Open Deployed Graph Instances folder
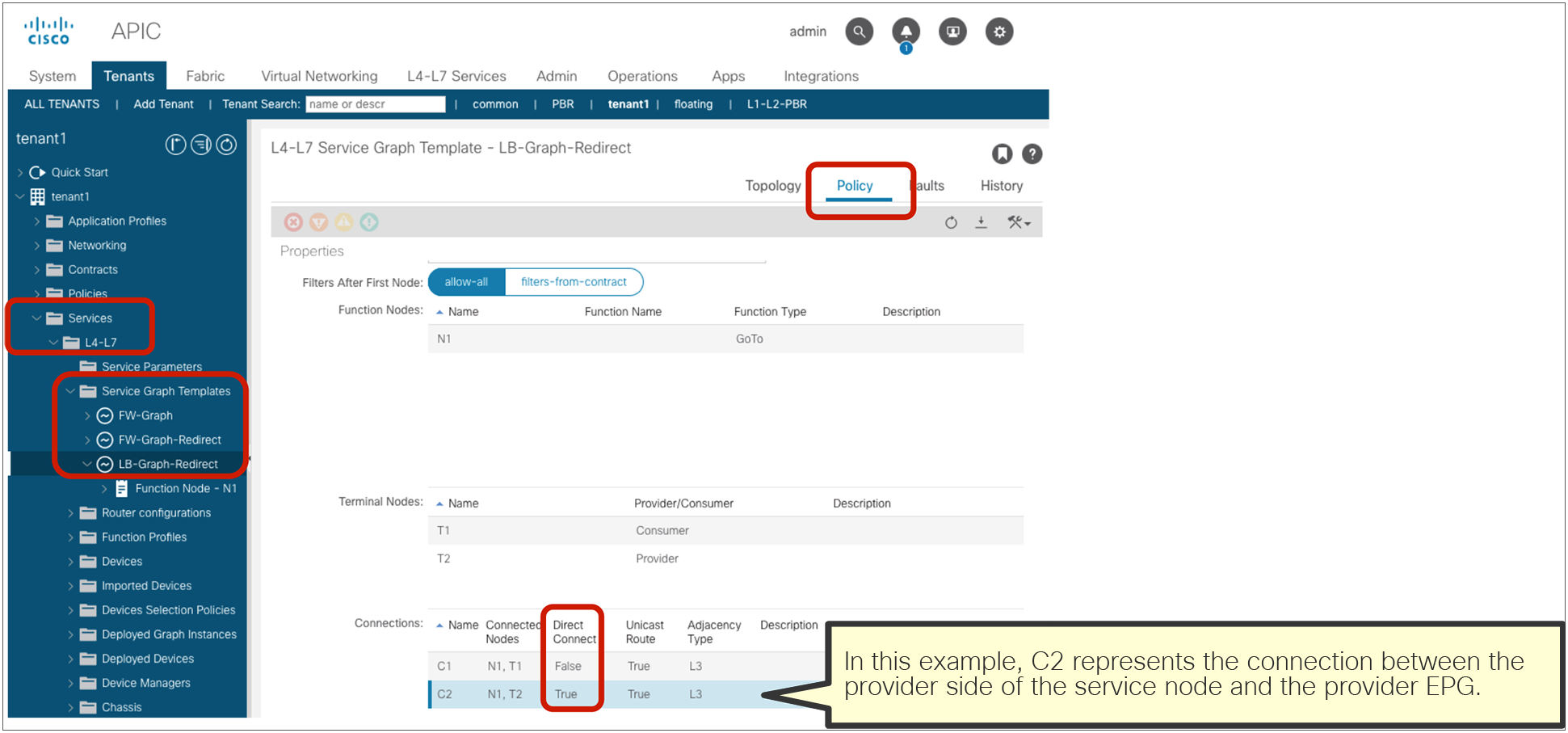1568x733 pixels. pos(169,634)
